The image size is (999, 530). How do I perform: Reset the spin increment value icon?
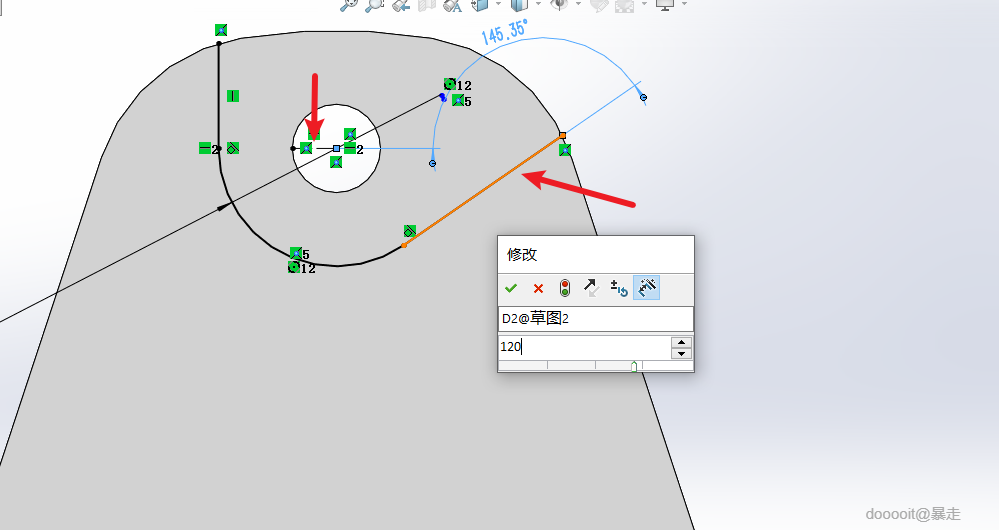(x=619, y=289)
